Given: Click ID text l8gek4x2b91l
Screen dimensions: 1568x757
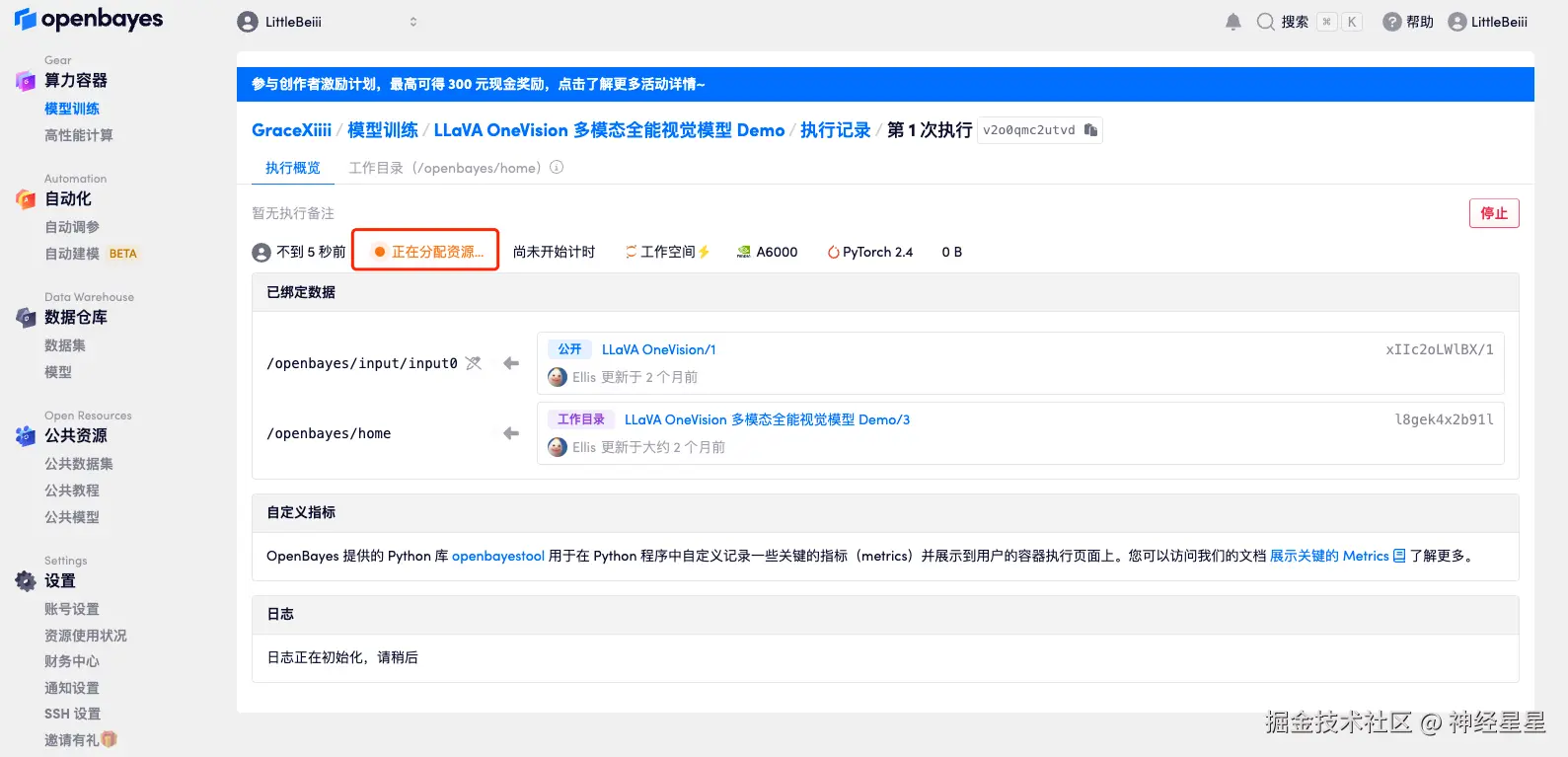Looking at the screenshot, I should [1444, 419].
